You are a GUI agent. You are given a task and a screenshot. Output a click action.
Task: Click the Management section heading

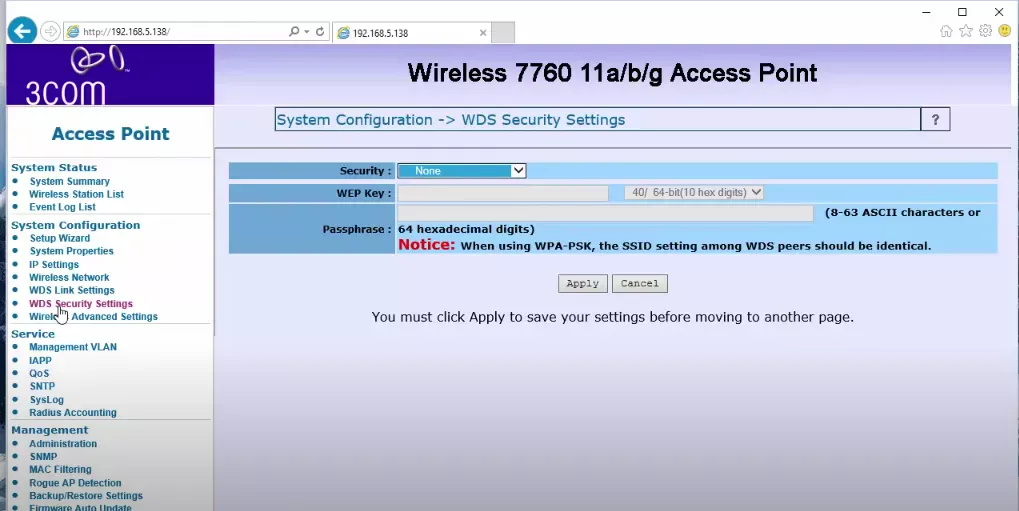coord(49,430)
